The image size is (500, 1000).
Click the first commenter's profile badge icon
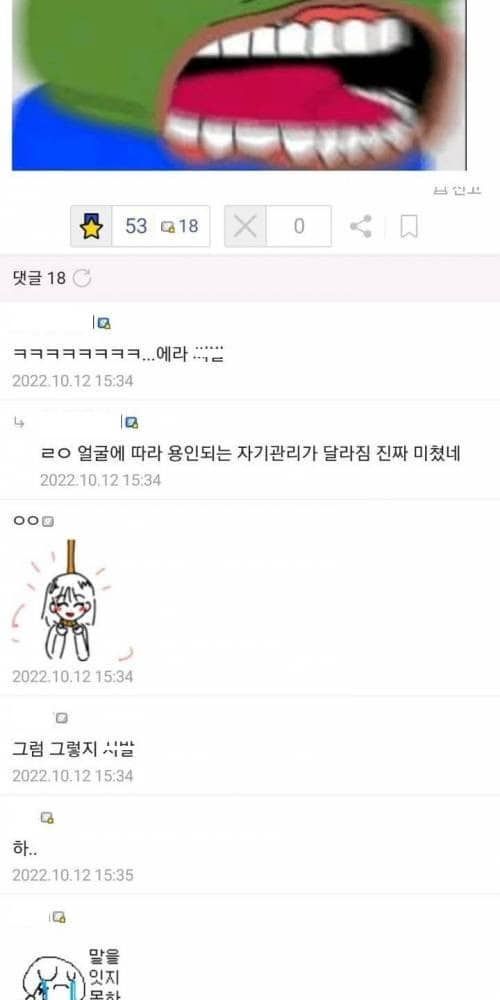coord(103,323)
